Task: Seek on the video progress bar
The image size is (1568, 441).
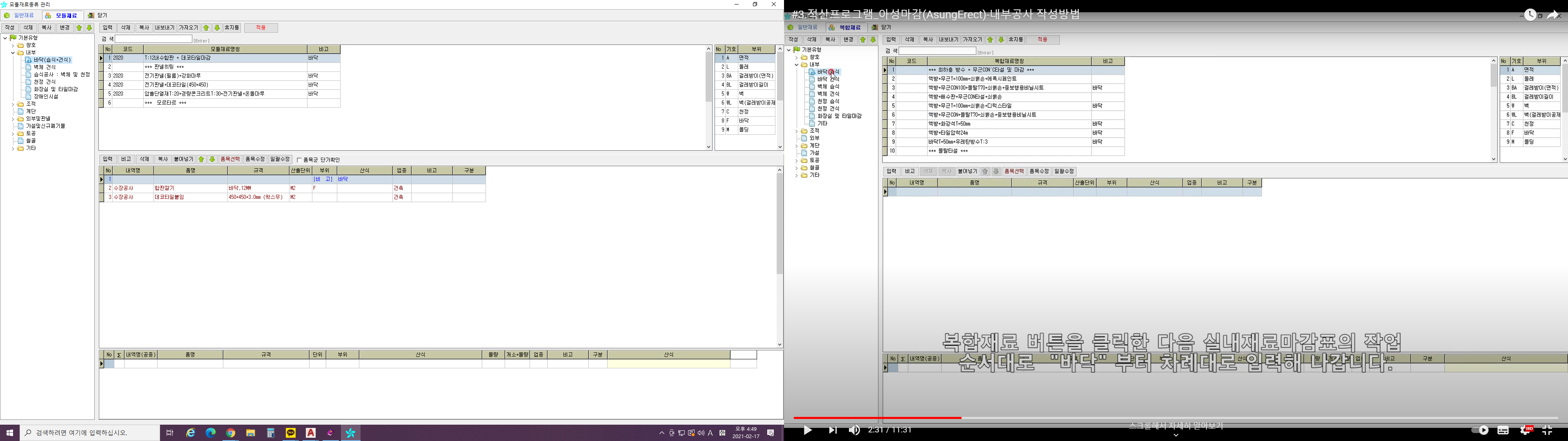Action: click(x=1156, y=418)
